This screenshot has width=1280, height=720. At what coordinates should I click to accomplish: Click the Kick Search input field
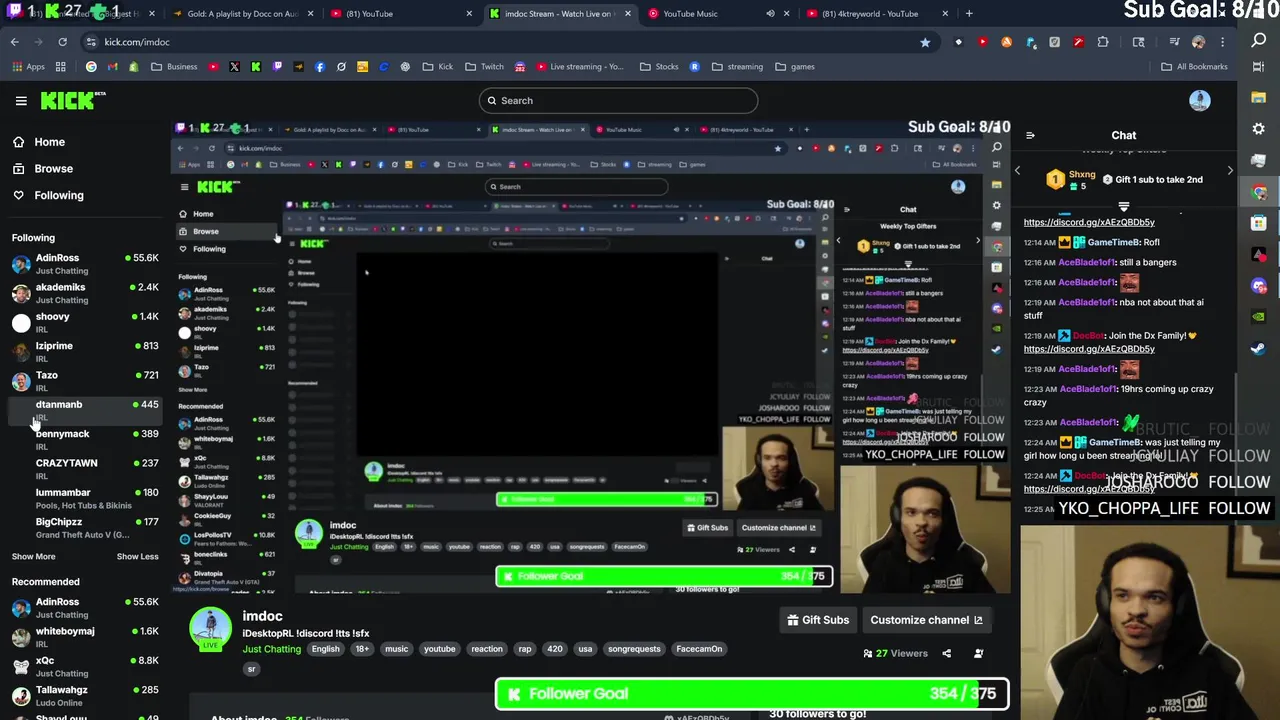click(618, 100)
